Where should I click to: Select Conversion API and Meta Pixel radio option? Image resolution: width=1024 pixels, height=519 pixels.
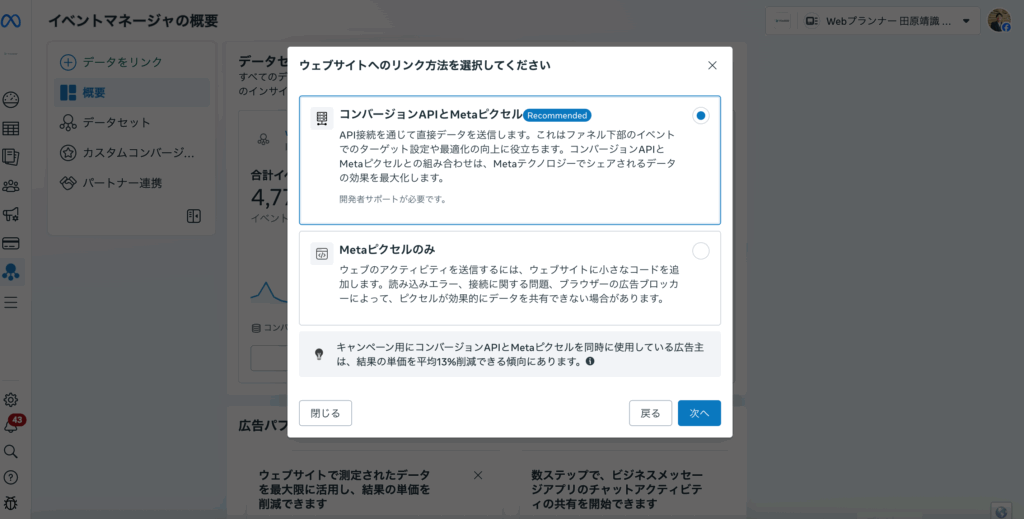[x=700, y=116]
